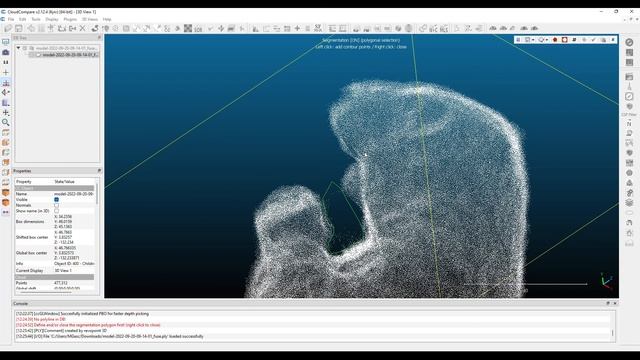Click the magnifier zoom icon in left toolbar

6,122
